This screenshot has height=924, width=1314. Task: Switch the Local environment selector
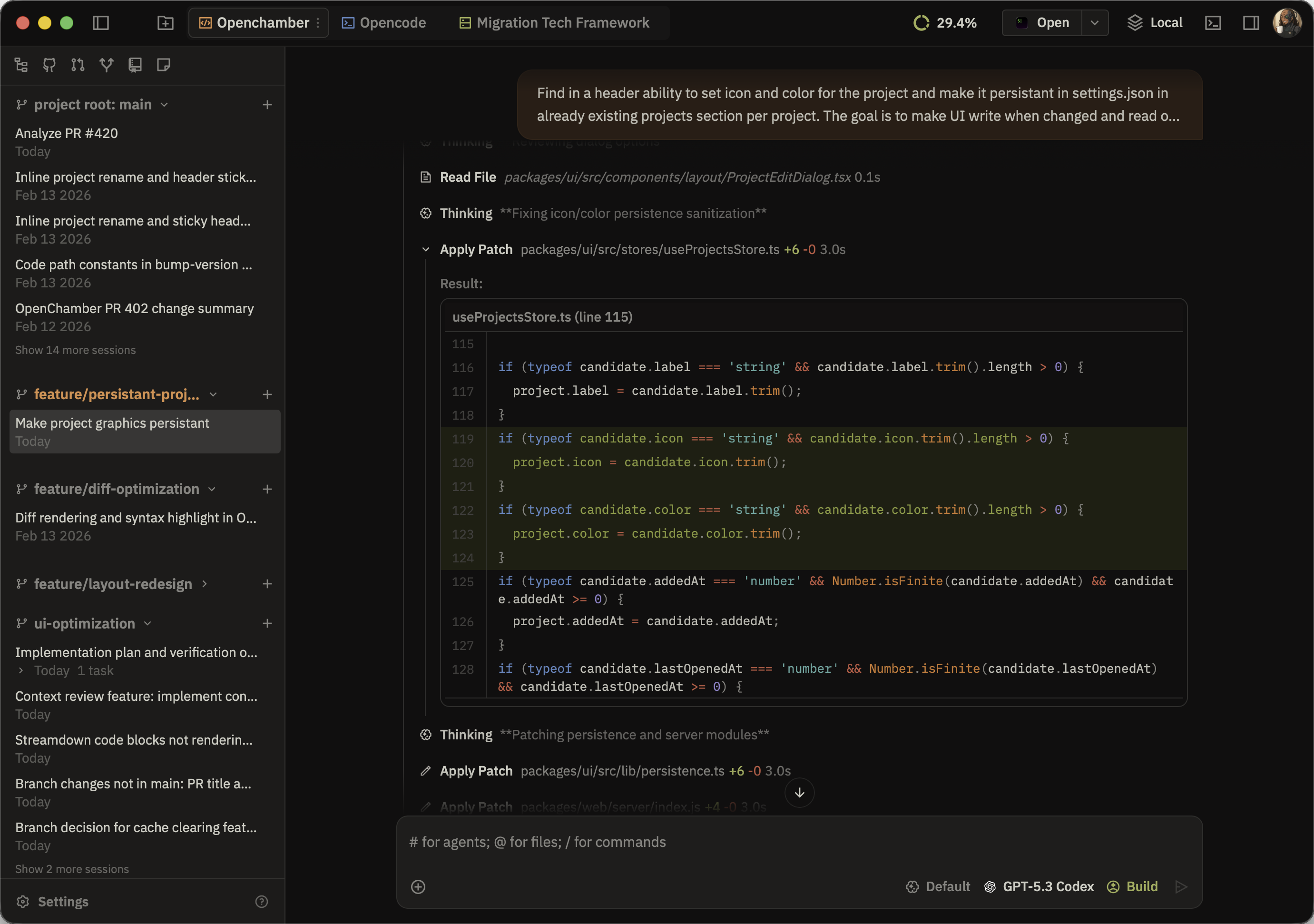pyautogui.click(x=1155, y=23)
